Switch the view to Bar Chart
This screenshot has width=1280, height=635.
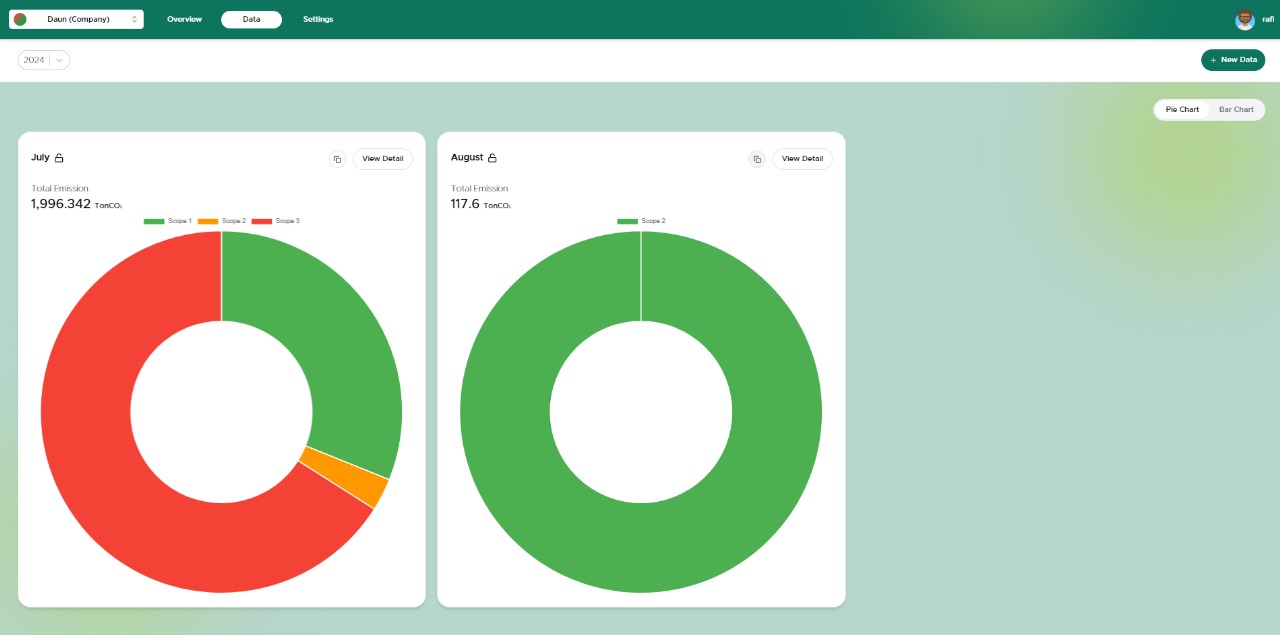pyautogui.click(x=1236, y=109)
